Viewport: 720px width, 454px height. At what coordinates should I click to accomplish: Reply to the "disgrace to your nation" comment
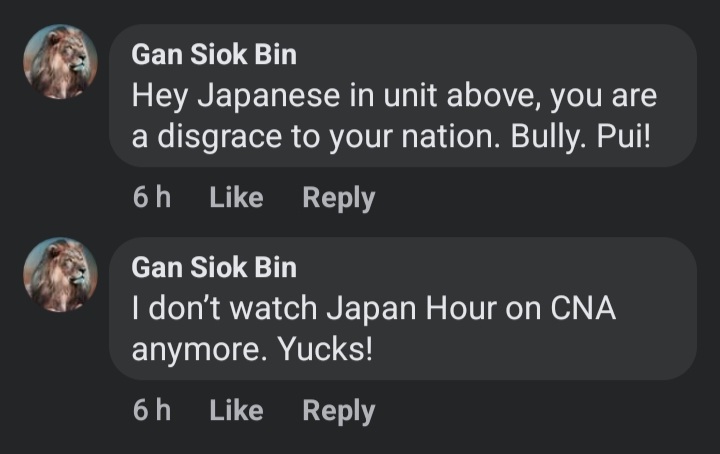338,198
